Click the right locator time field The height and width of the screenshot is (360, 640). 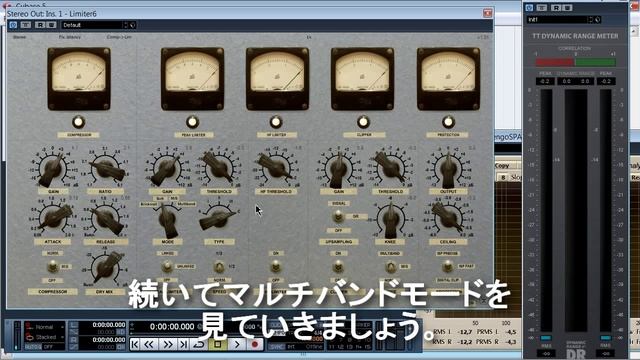pos(109,340)
